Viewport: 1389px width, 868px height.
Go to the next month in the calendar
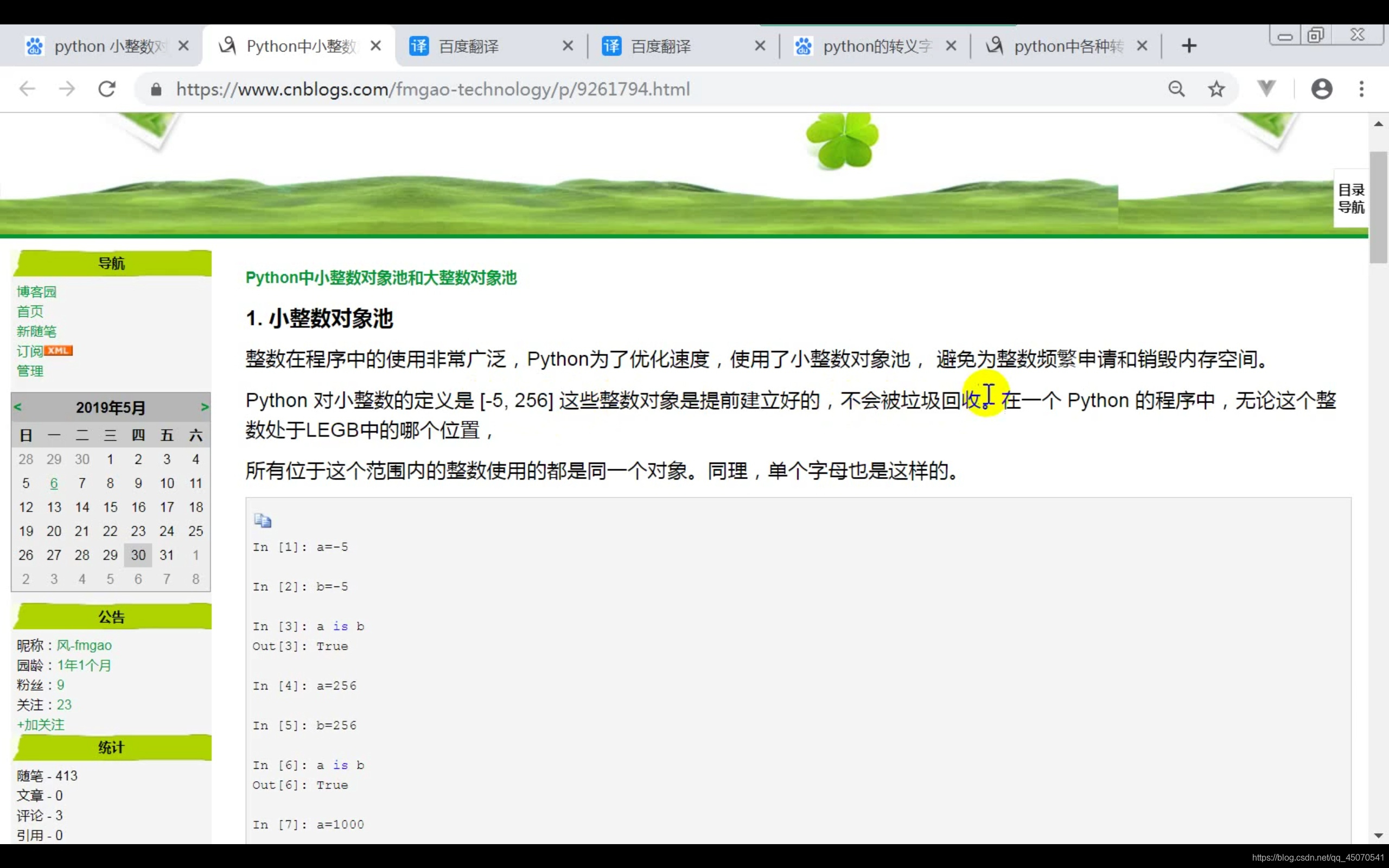205,407
